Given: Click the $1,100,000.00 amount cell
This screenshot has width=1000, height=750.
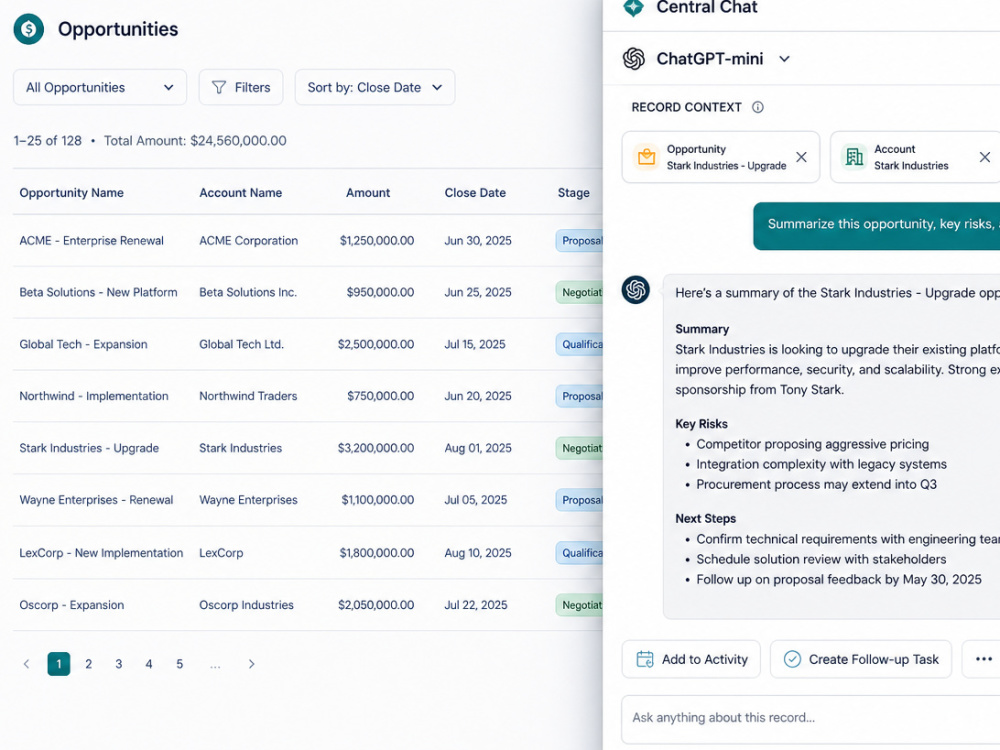Looking at the screenshot, I should (x=378, y=500).
